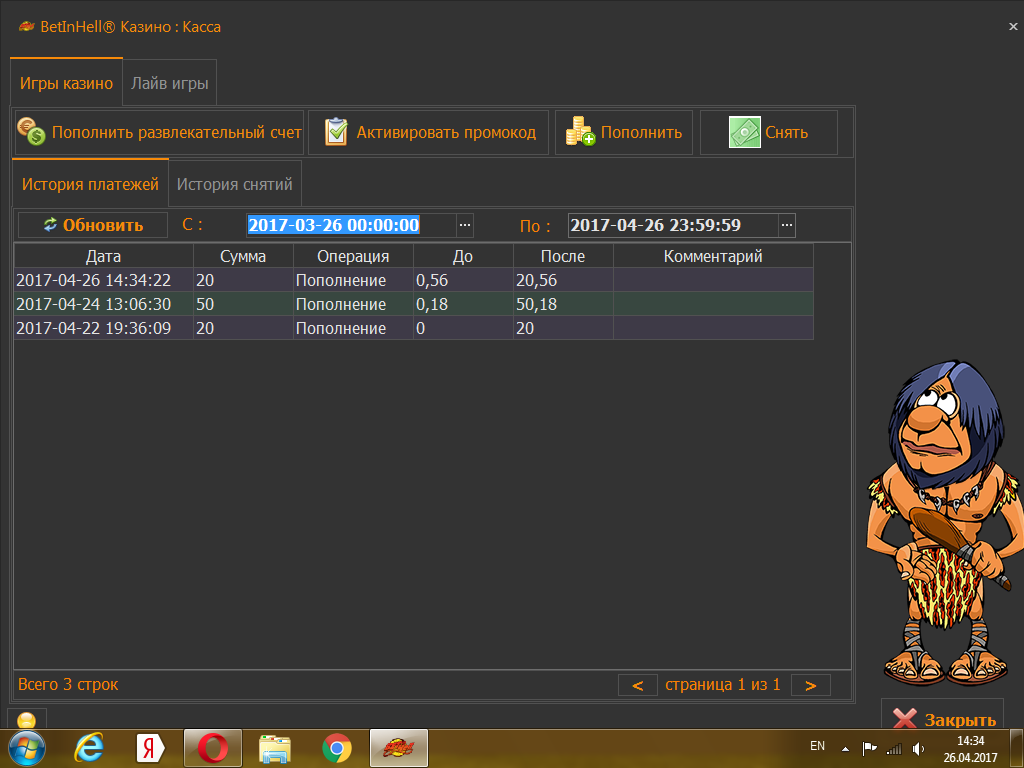Switch to Opera in taskbar
The image size is (1024, 768).
tap(213, 748)
